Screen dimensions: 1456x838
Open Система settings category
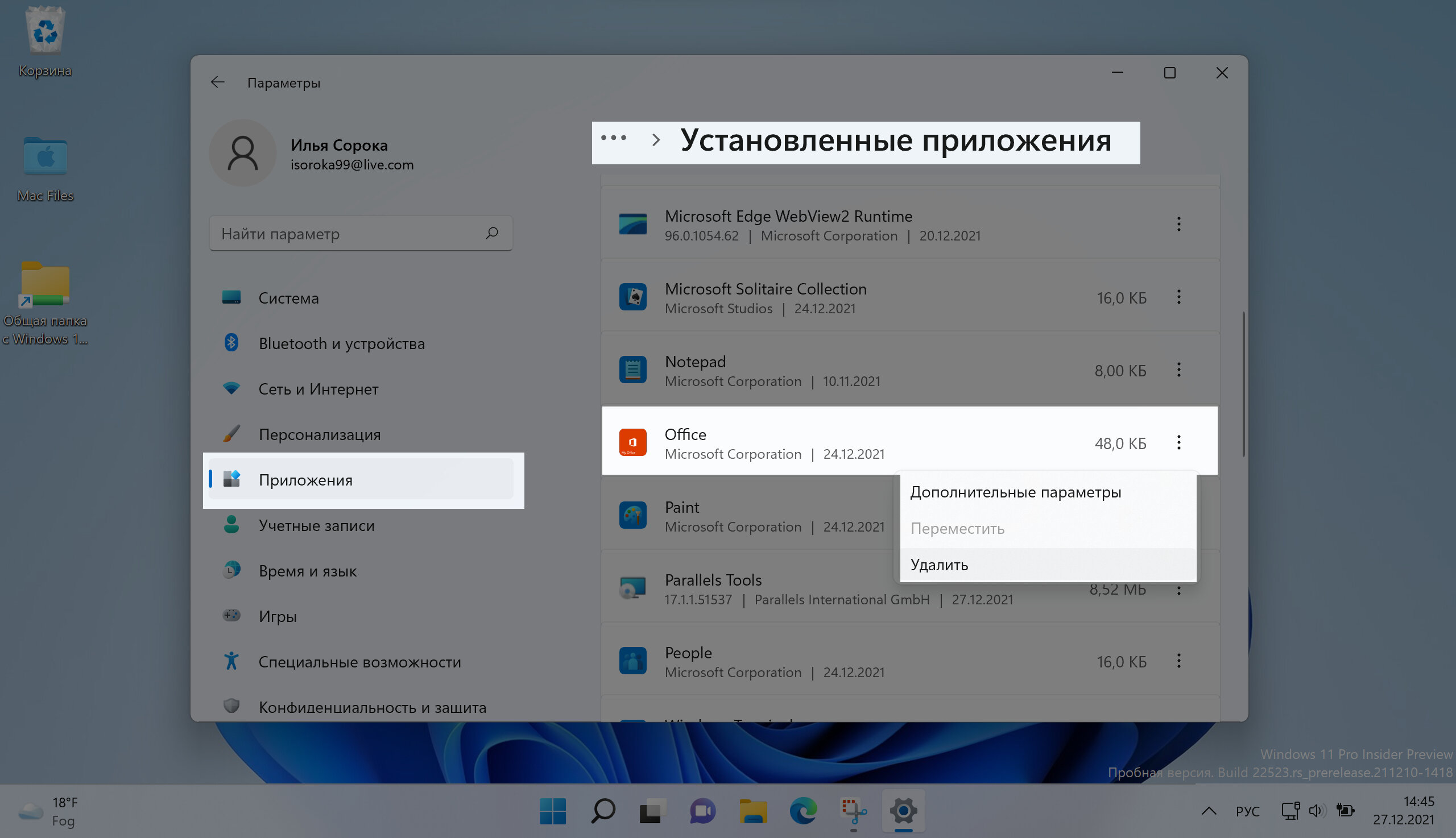361,297
